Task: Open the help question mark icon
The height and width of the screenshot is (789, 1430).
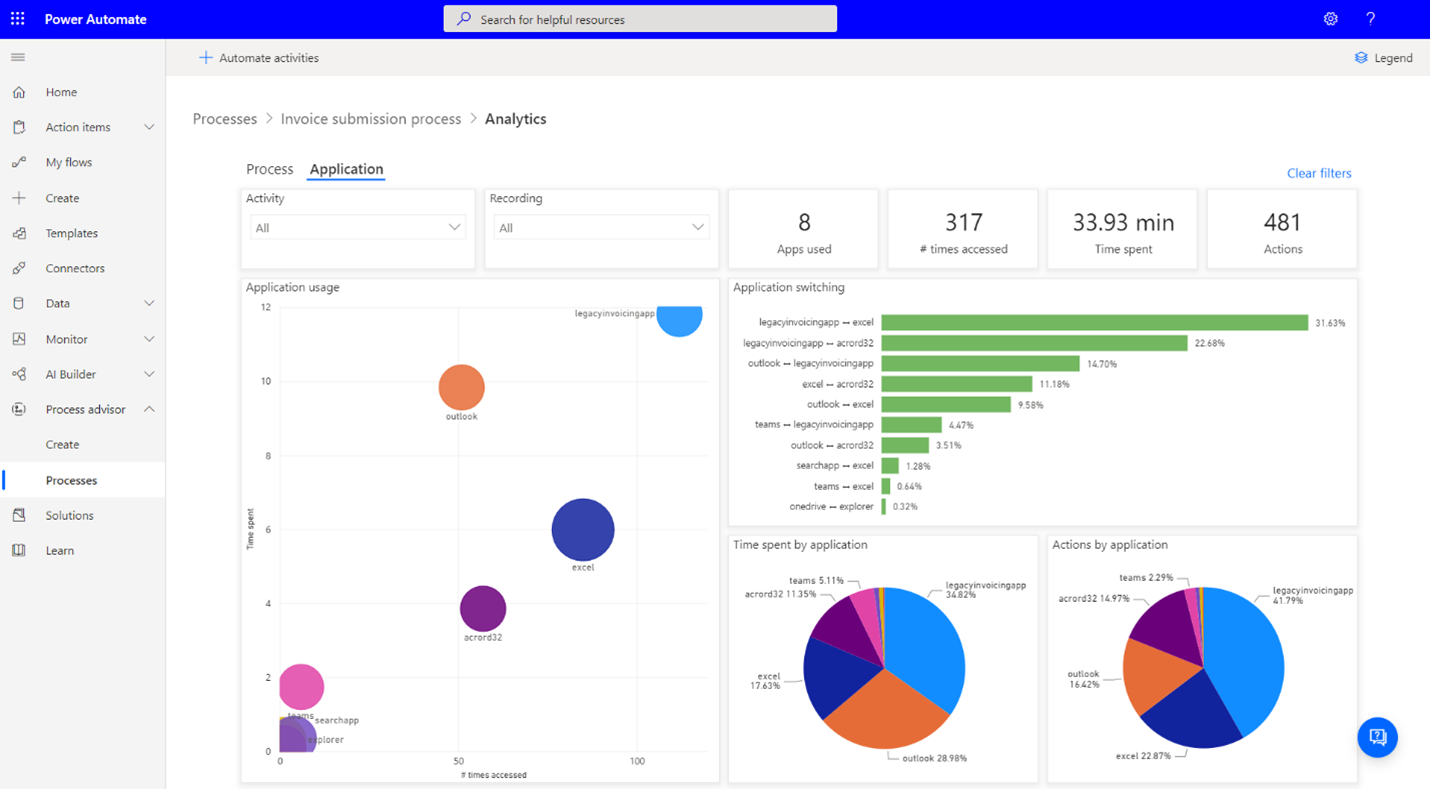Action: [1370, 19]
